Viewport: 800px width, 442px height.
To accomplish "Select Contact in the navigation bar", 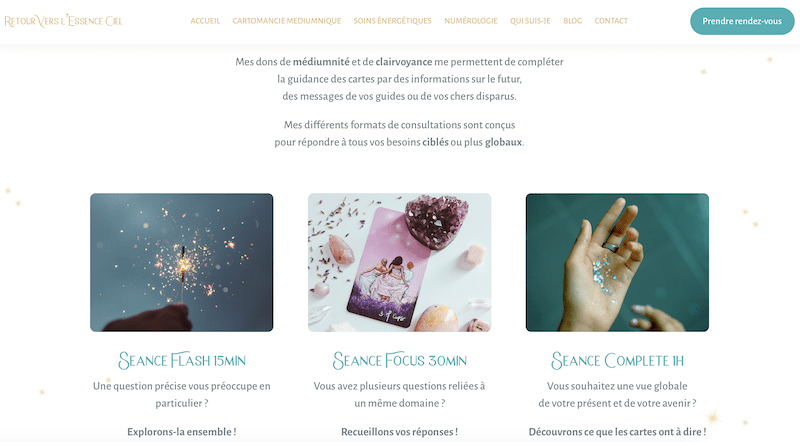I will (611, 21).
